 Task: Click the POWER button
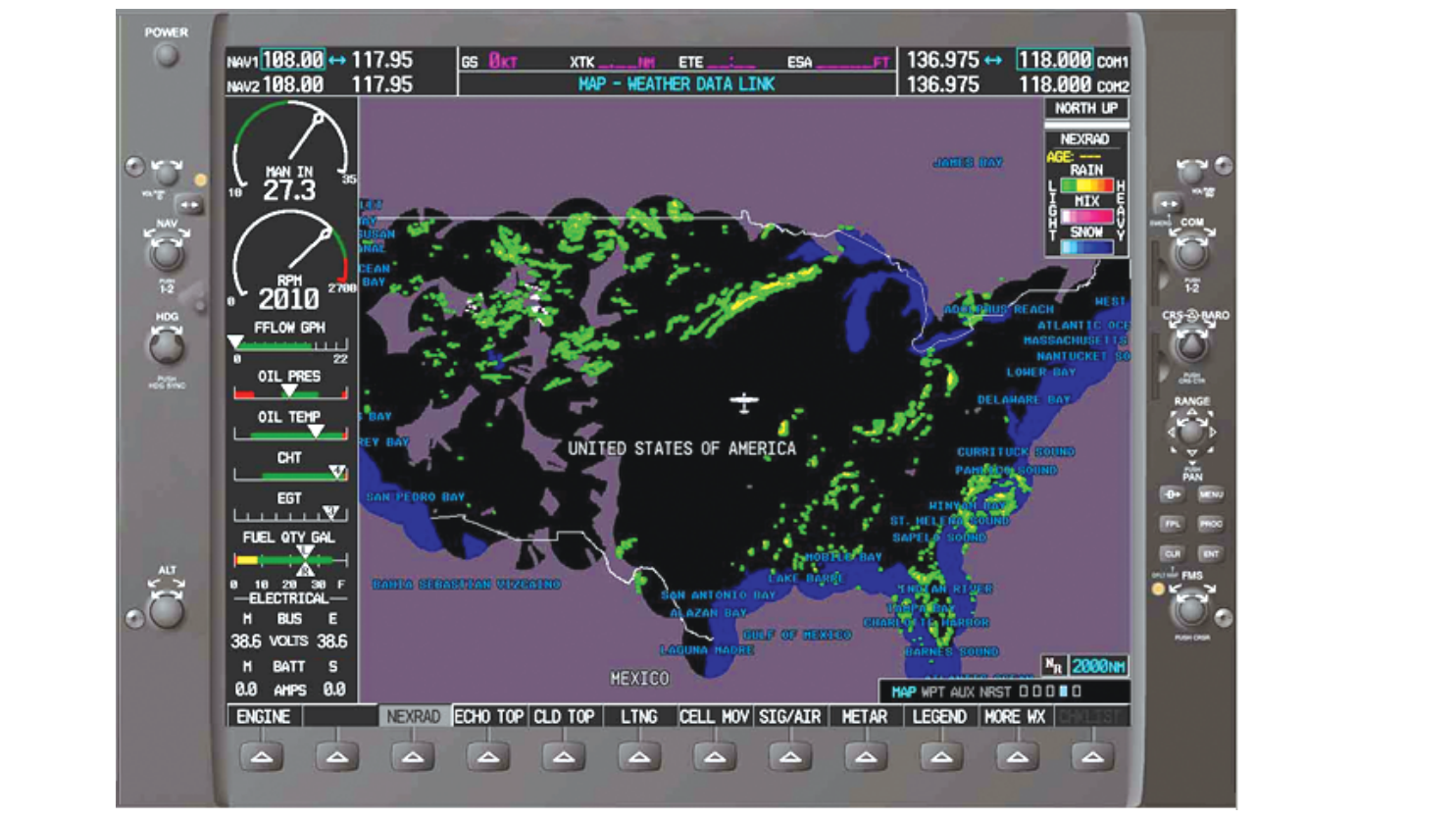(x=167, y=56)
